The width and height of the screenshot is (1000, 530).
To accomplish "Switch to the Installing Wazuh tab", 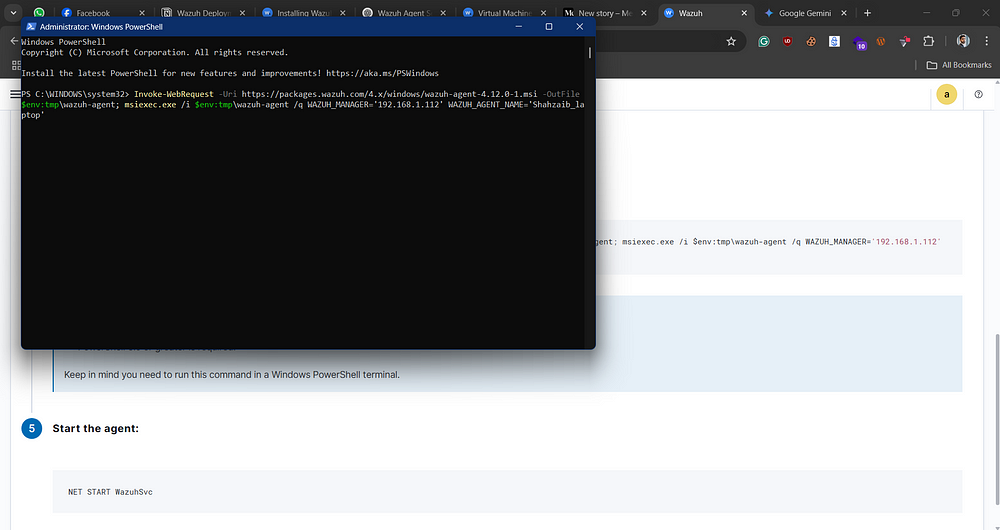I will (297, 13).
